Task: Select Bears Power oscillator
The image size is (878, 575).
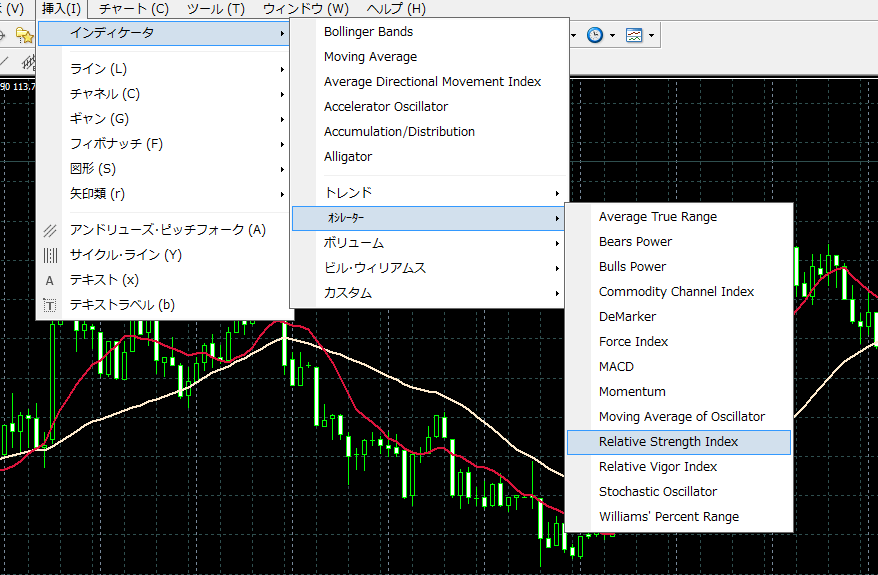Action: tap(679, 242)
